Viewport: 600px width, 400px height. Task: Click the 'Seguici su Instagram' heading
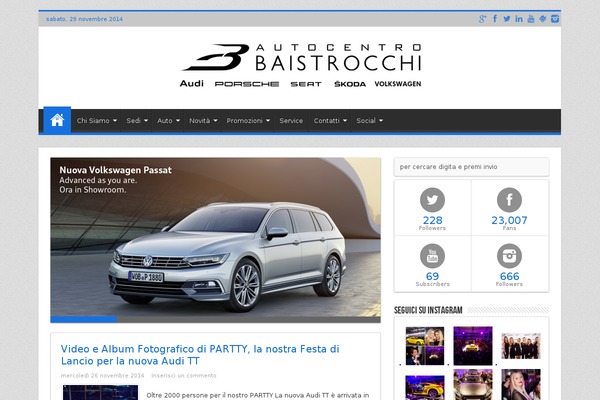pyautogui.click(x=428, y=310)
